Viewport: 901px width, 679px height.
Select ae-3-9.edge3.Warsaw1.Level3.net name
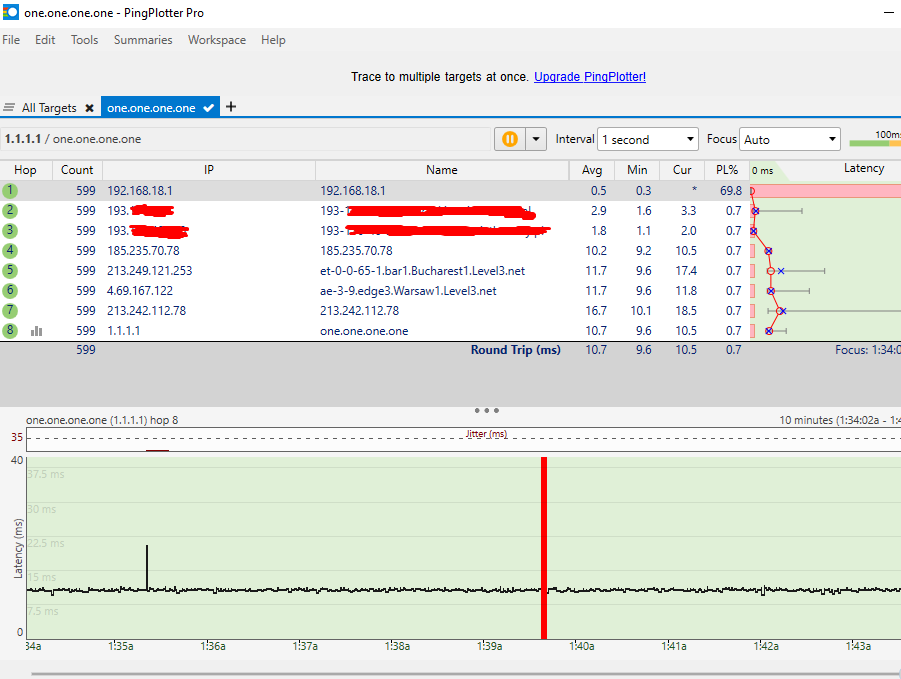coord(408,291)
